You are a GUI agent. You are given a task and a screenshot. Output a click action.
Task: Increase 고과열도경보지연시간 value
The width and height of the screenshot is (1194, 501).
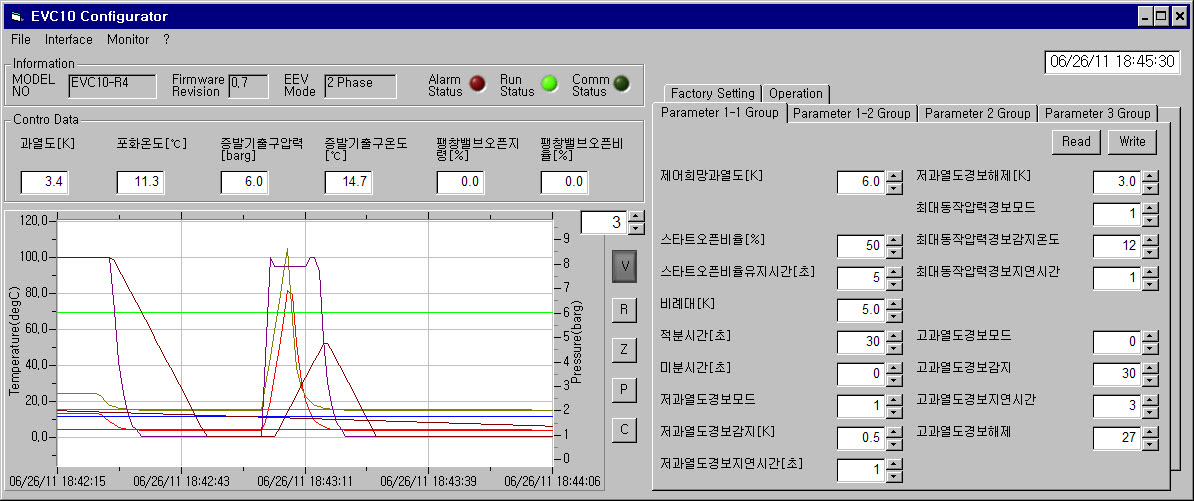(1151, 400)
